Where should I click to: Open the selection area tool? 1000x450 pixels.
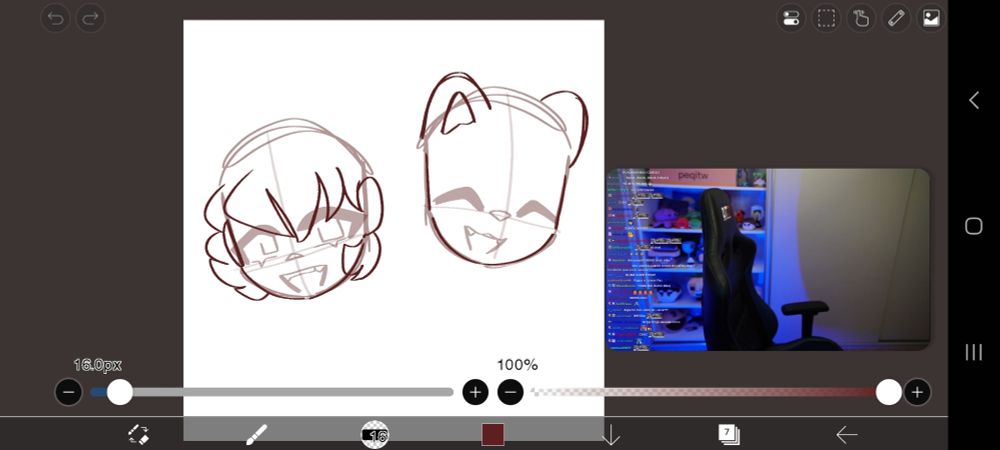tap(826, 18)
